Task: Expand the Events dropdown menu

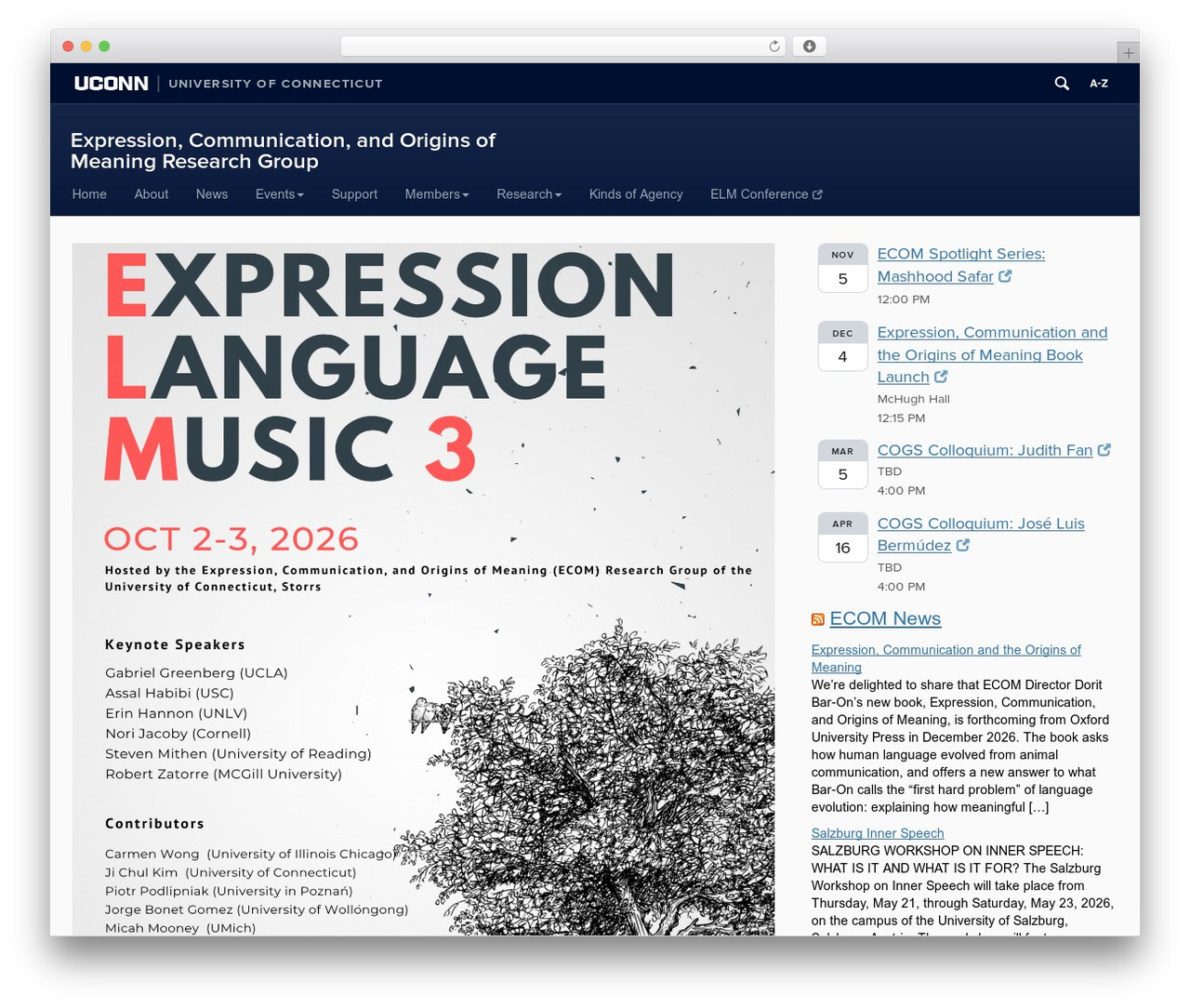Action: (280, 194)
